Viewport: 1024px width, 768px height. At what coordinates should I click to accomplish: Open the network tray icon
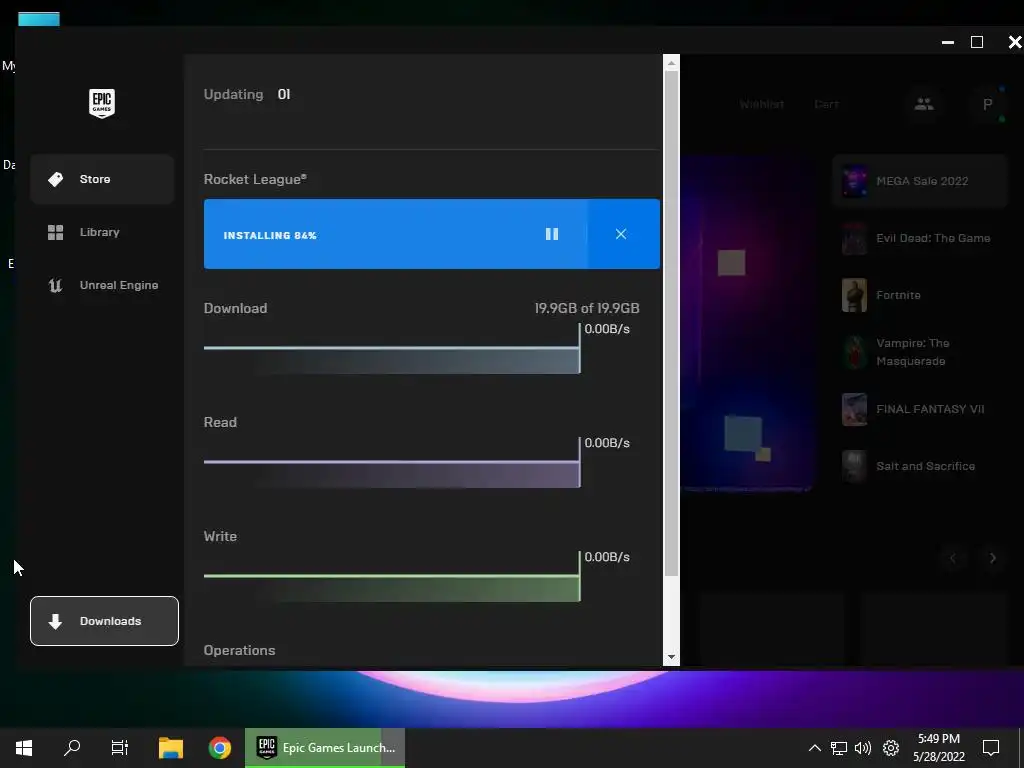point(839,748)
